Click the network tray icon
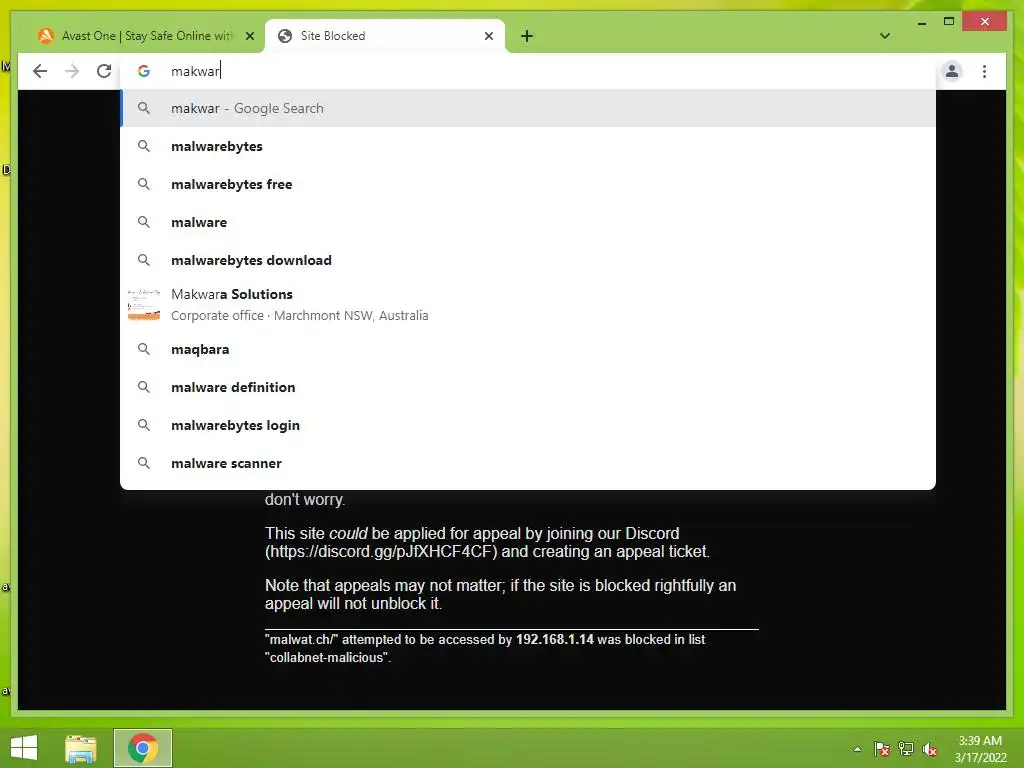 click(x=906, y=749)
